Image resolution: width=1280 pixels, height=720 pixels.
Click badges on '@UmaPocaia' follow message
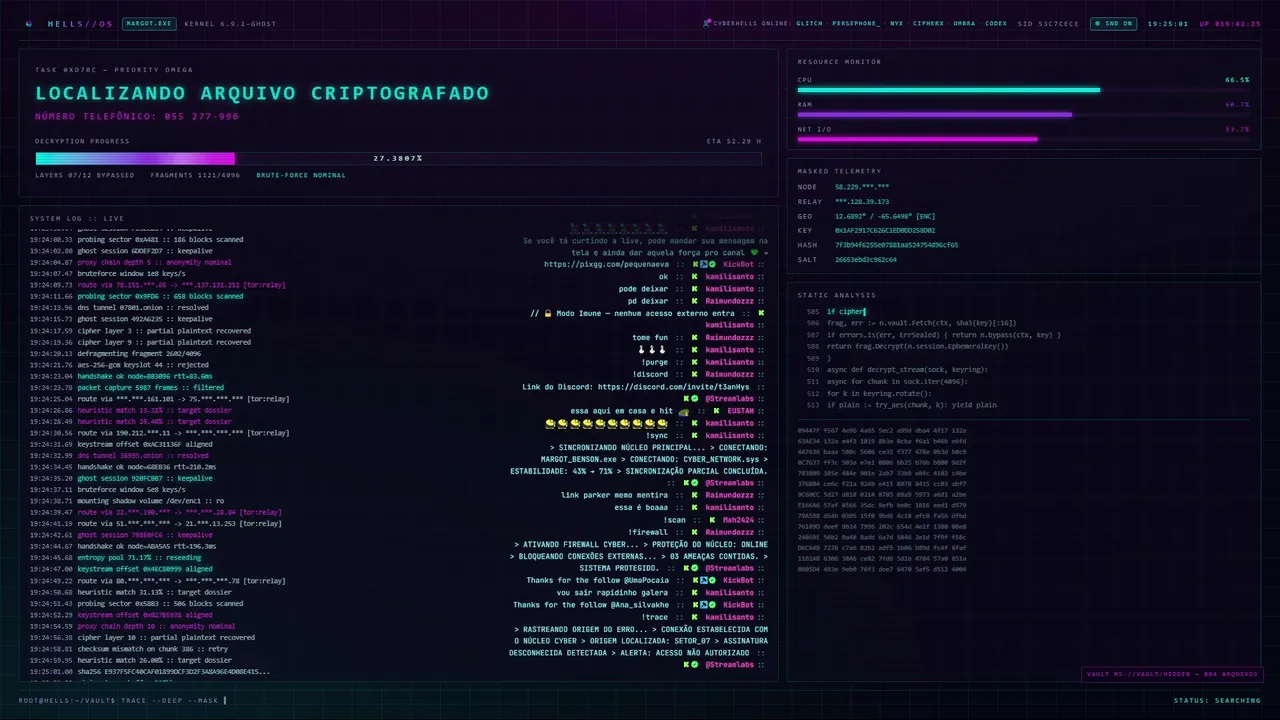702,580
